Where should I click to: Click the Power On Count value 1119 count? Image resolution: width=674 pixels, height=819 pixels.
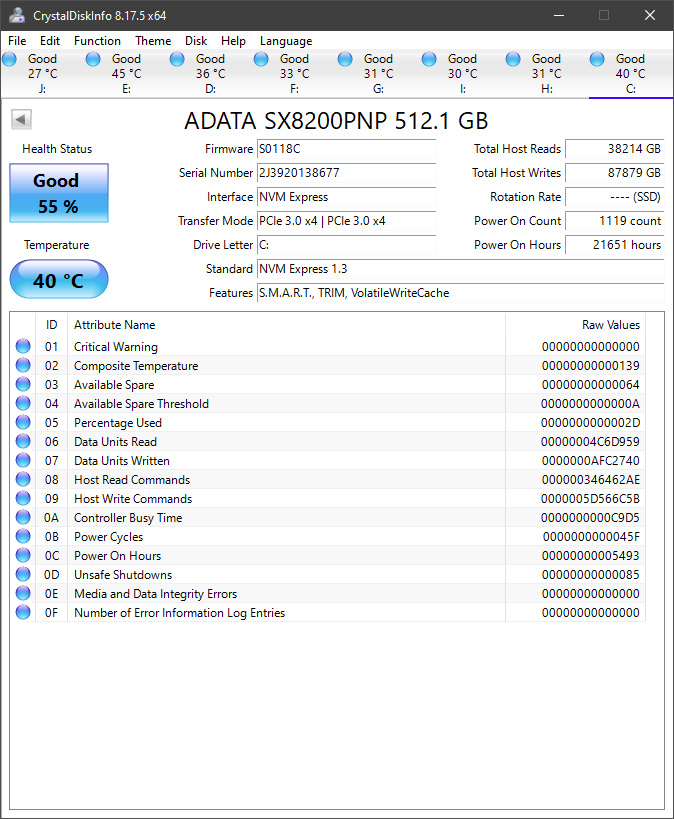614,221
